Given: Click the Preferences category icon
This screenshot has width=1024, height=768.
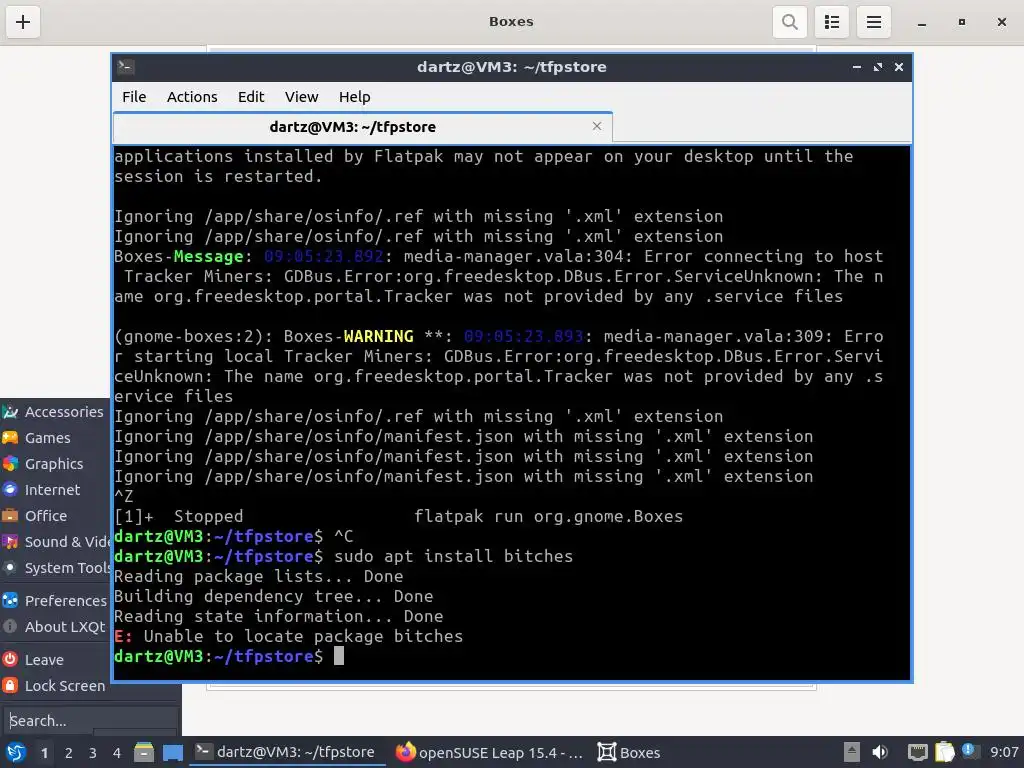Looking at the screenshot, I should [10, 601].
